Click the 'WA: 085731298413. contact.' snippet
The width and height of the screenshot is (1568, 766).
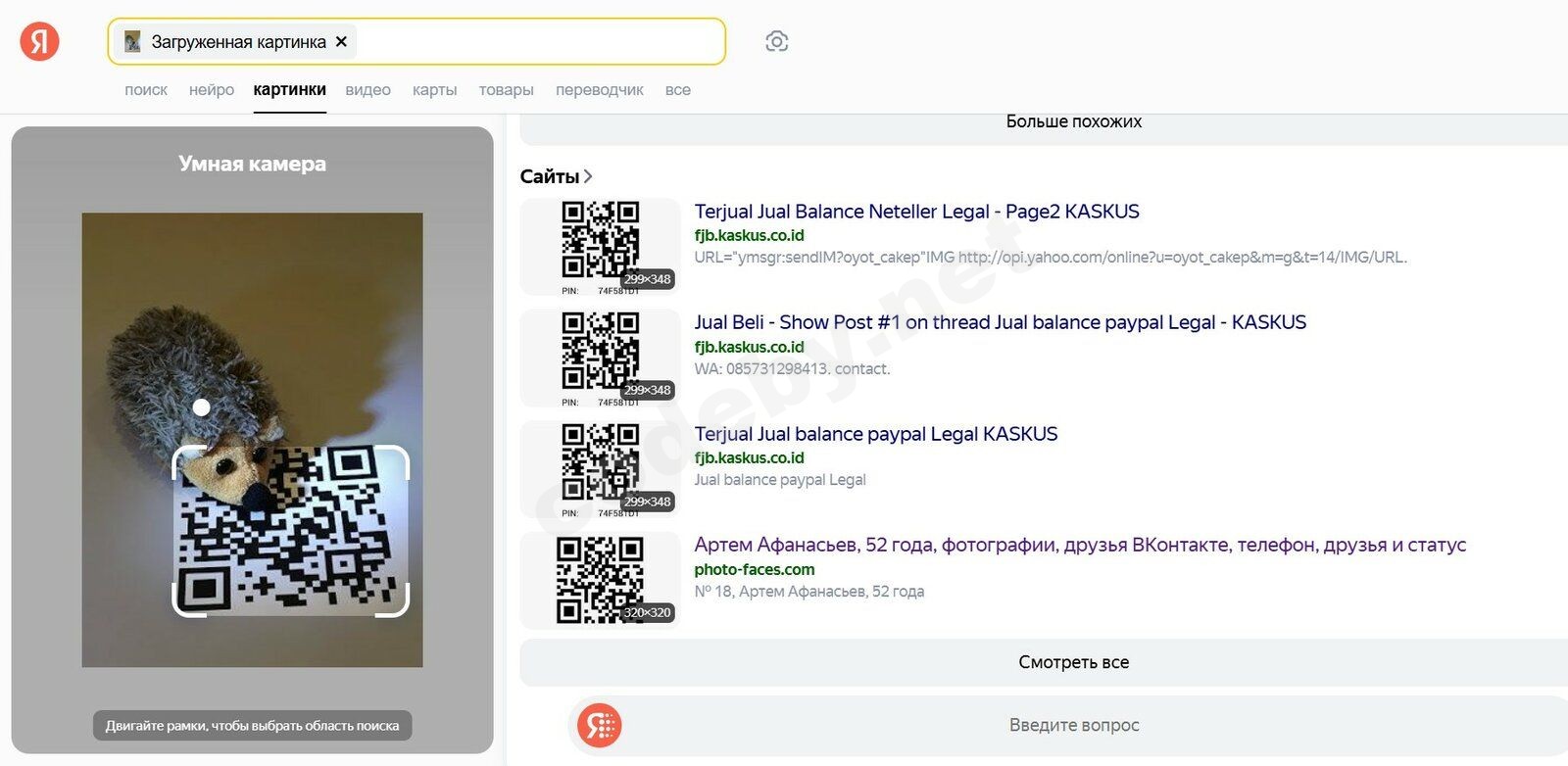[x=793, y=369]
